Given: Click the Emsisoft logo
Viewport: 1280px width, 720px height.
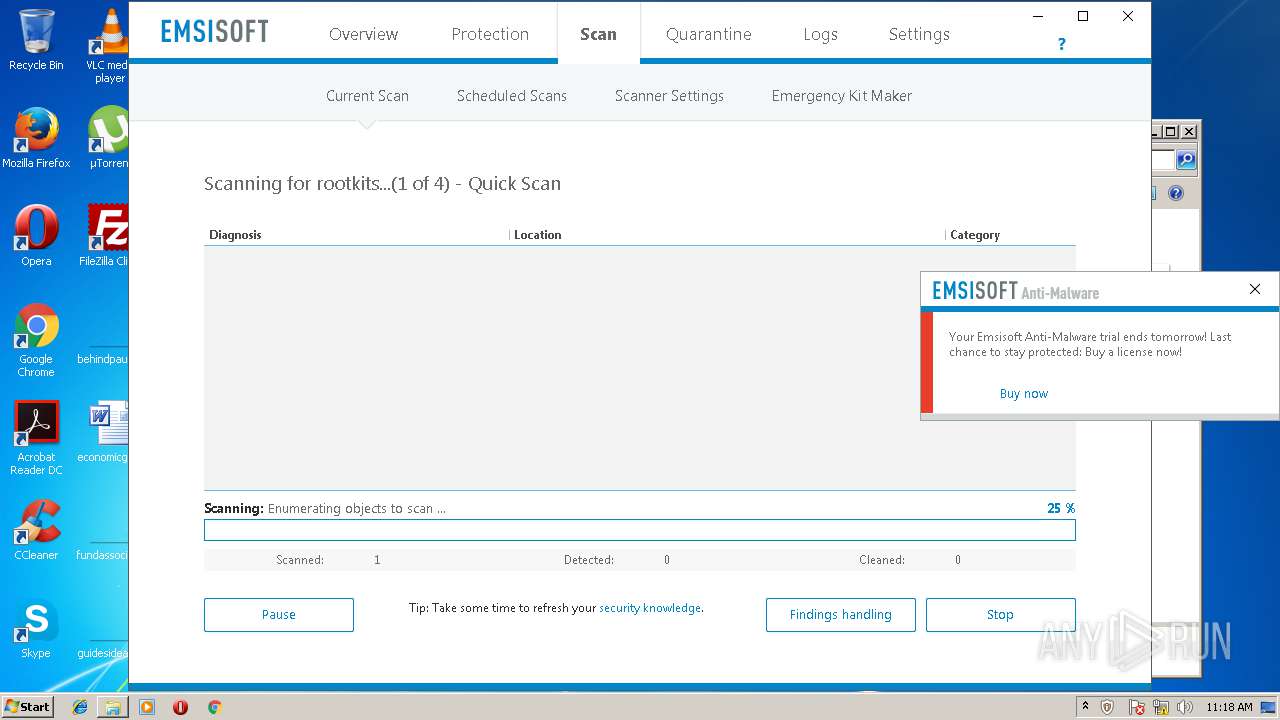Looking at the screenshot, I should tap(215, 32).
